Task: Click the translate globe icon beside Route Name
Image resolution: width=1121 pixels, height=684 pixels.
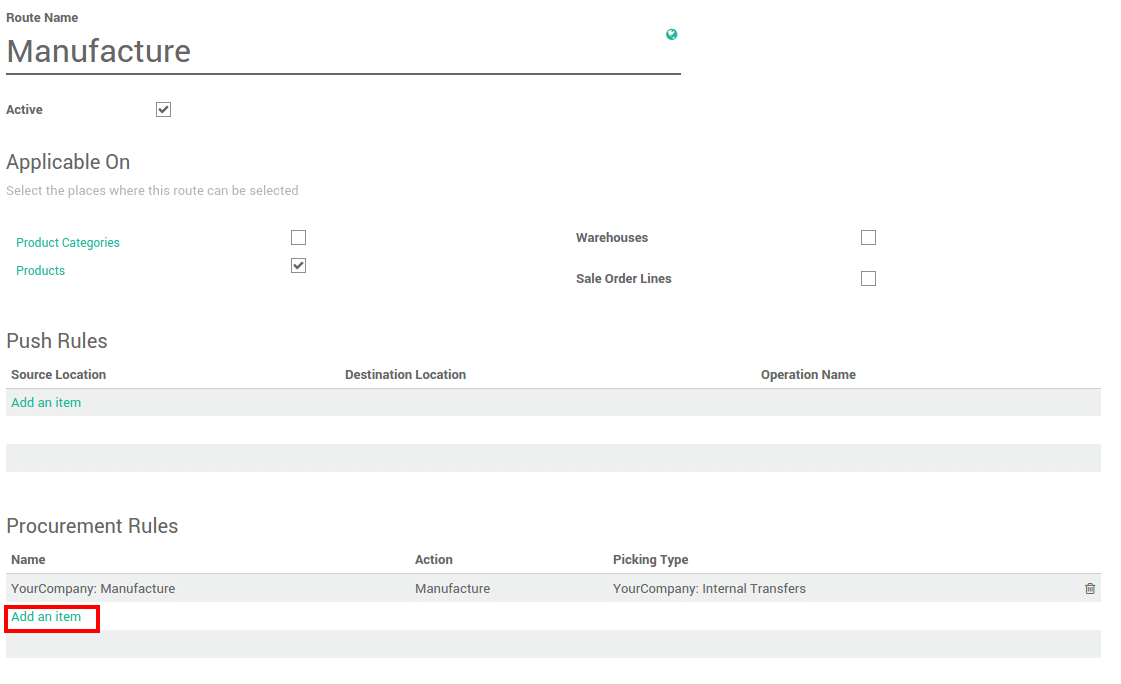Action: 671,34
